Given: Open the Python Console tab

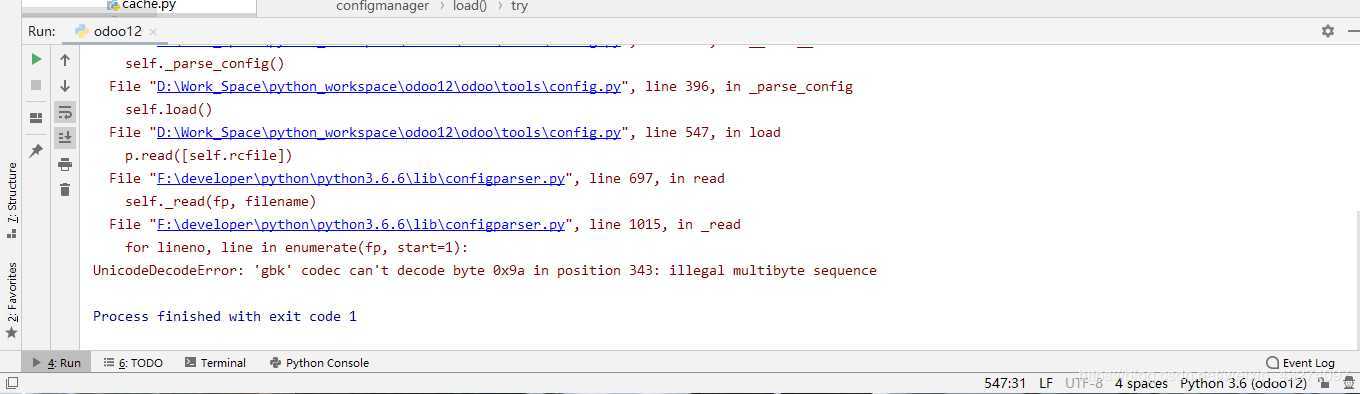Looking at the screenshot, I should click(x=319, y=363).
